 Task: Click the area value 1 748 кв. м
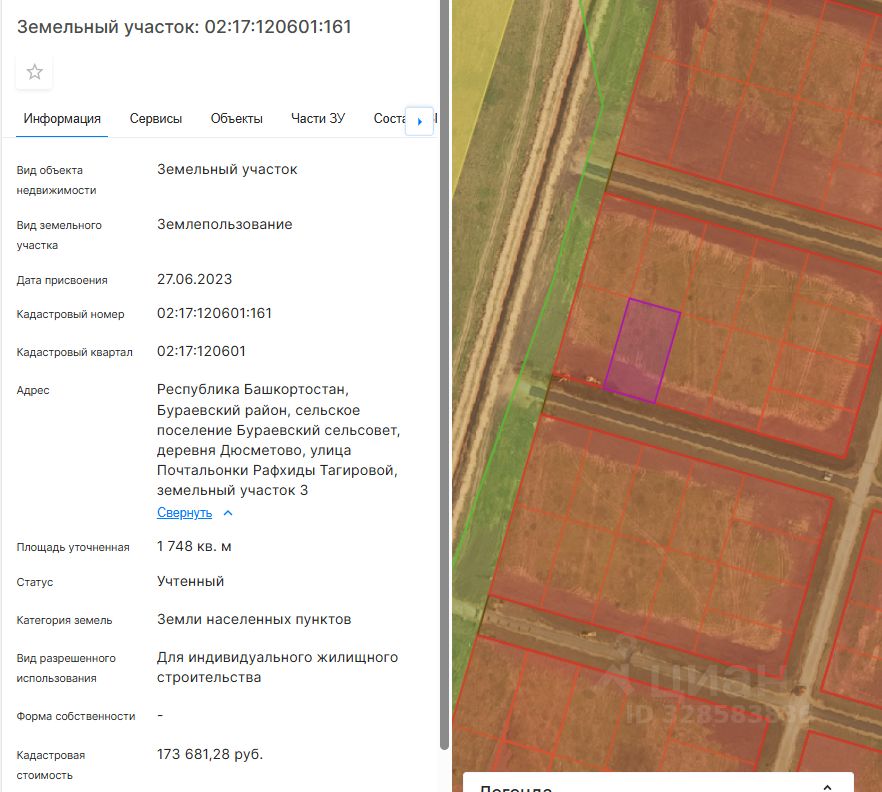point(194,546)
